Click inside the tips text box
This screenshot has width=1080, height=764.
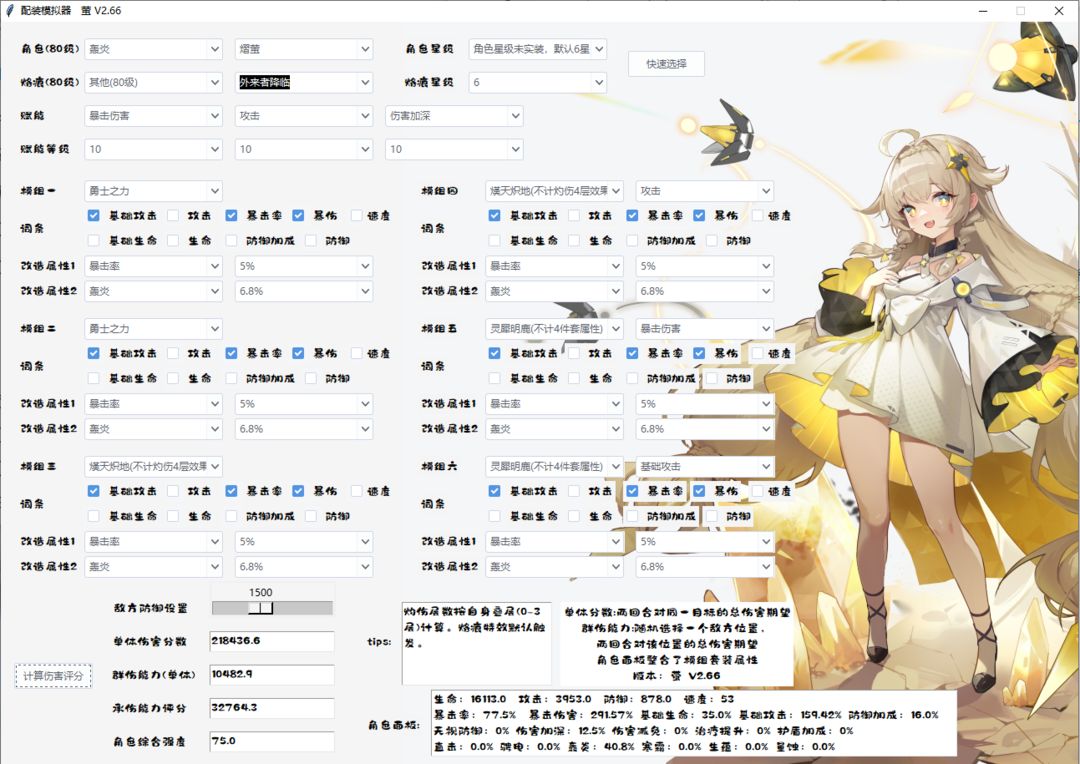[x=476, y=643]
